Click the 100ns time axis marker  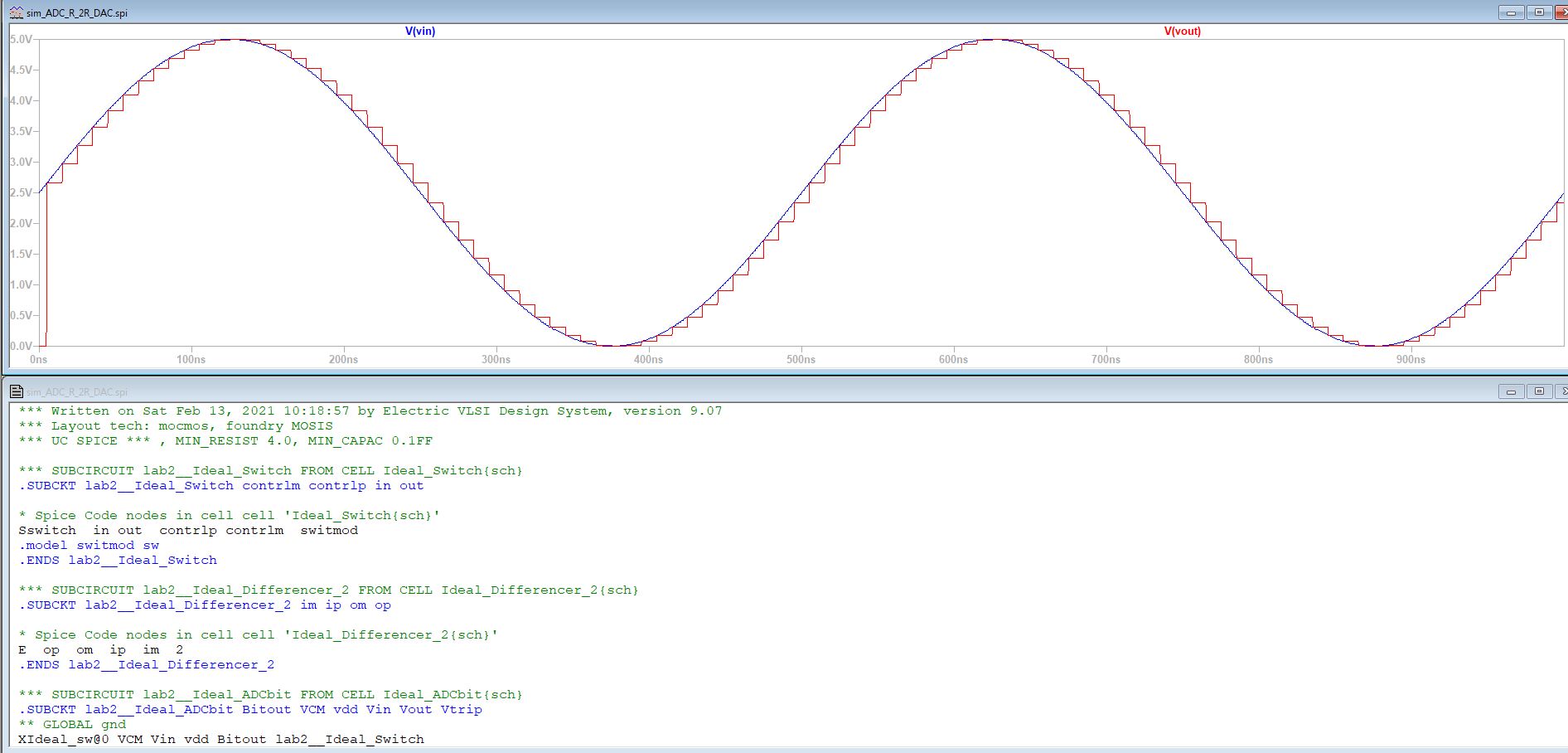click(191, 359)
